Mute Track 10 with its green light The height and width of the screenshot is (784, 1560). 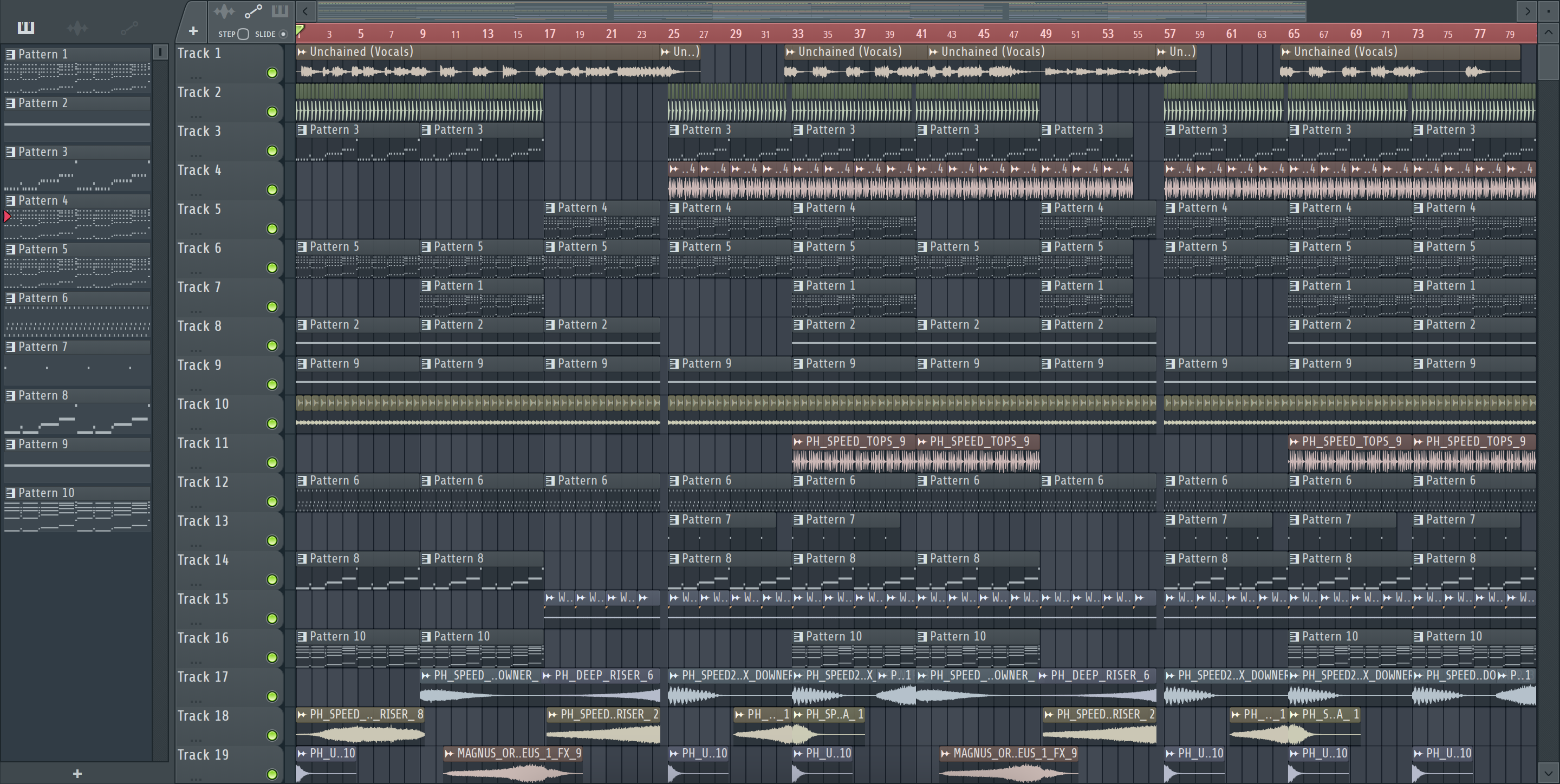click(272, 424)
